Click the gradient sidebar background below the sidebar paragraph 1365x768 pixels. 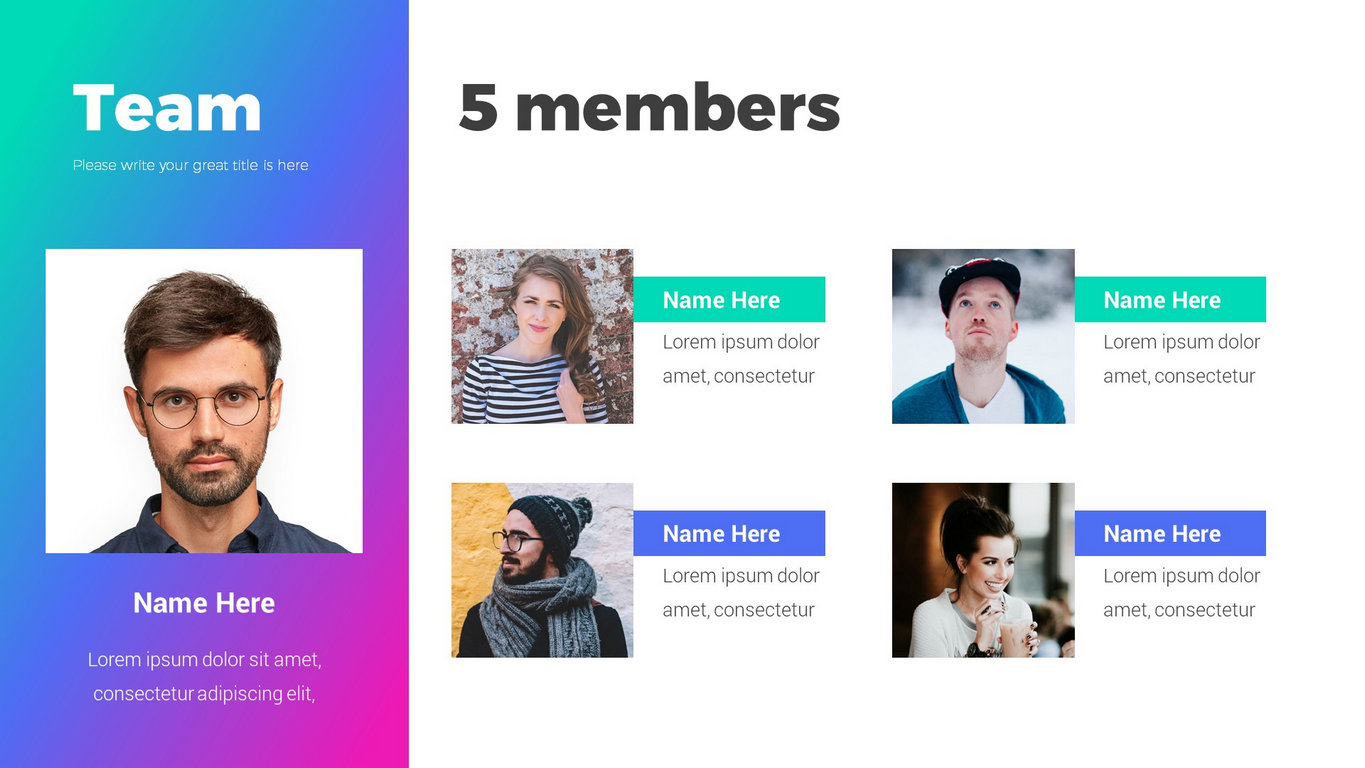(x=204, y=740)
